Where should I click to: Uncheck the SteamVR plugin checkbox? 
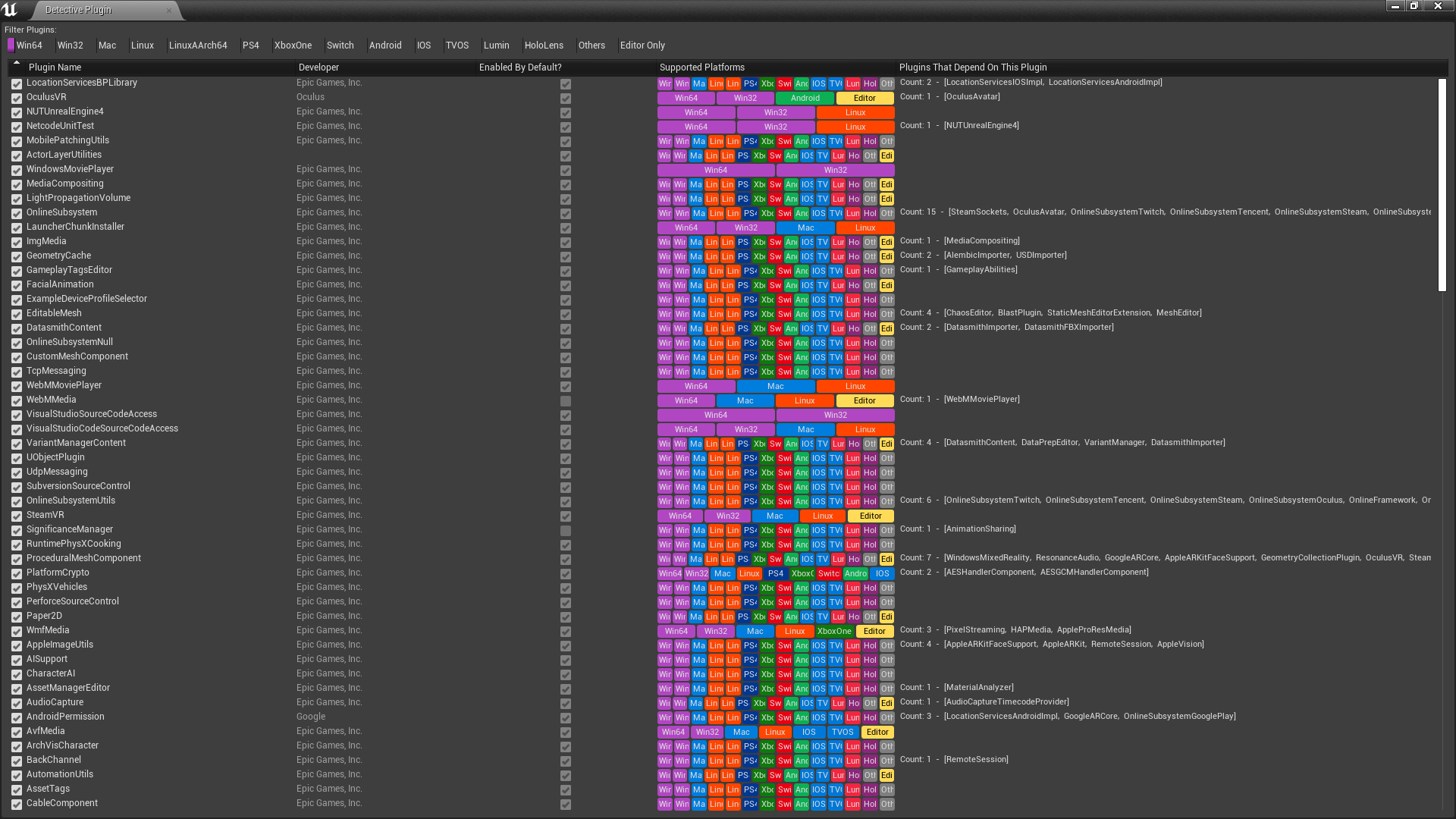click(17, 516)
